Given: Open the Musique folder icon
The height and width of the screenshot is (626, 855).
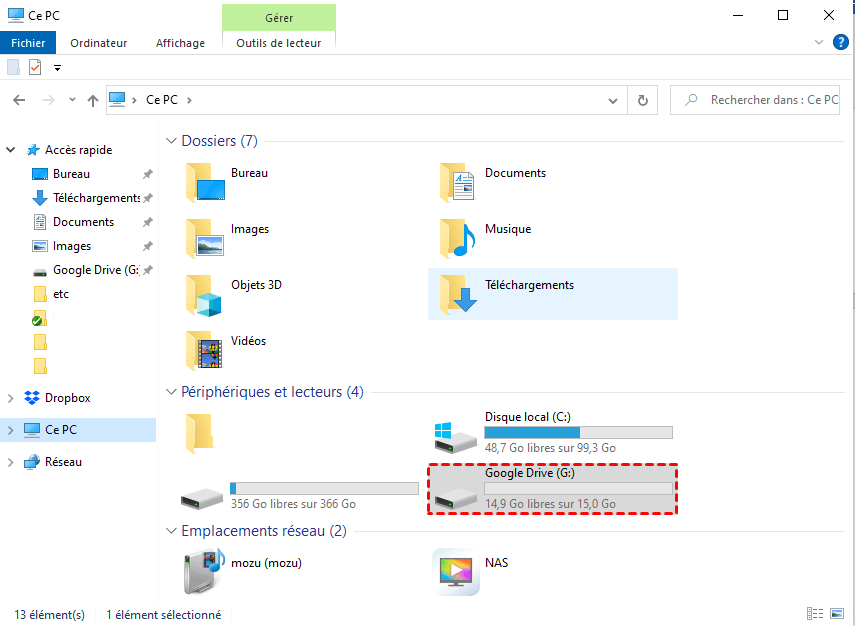Looking at the screenshot, I should click(458, 238).
